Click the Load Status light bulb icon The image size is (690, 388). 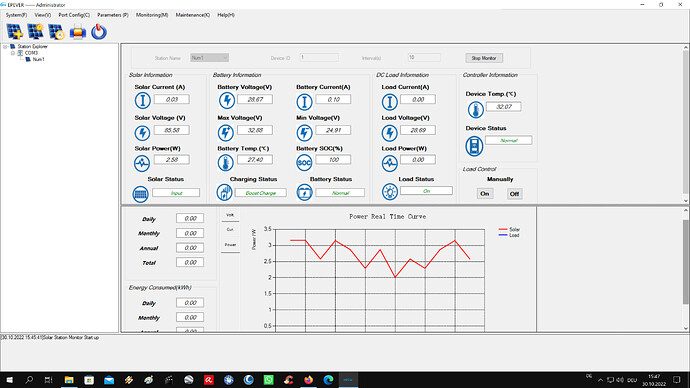coord(389,192)
